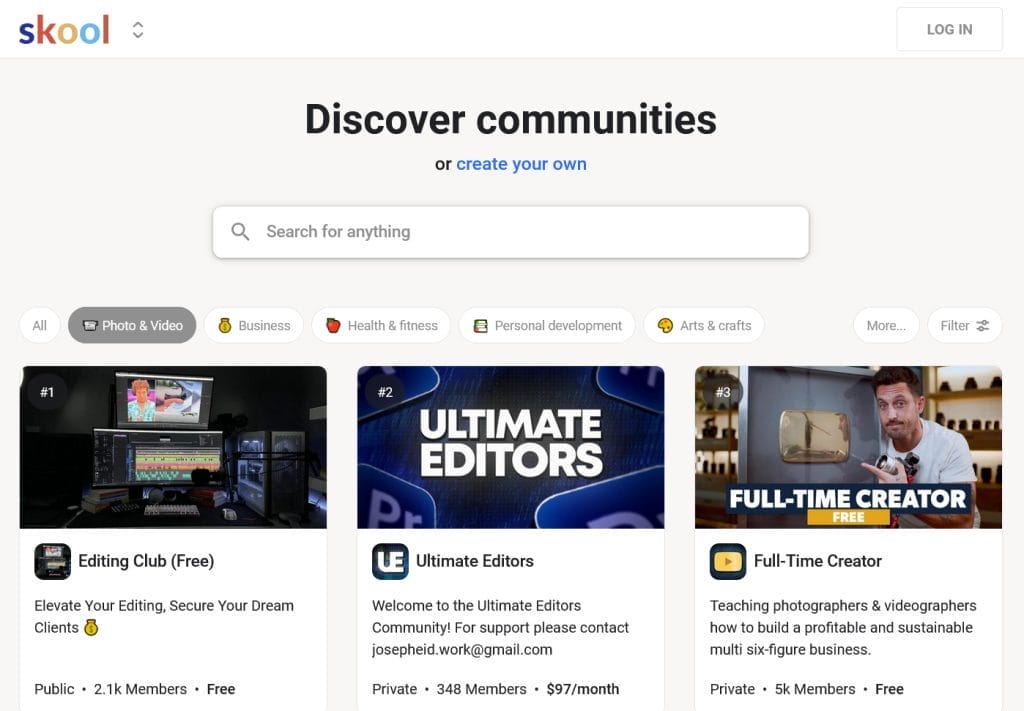Open the Ultimate Editors title
1024x711 pixels.
click(x=475, y=561)
